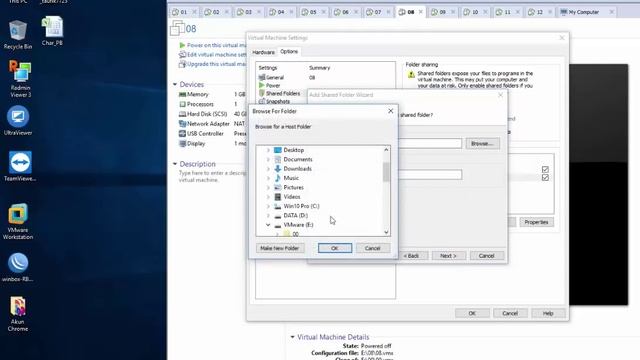The image size is (640, 360).
Task: Launch the TeamViewer desktop shortcut
Action: 20,166
